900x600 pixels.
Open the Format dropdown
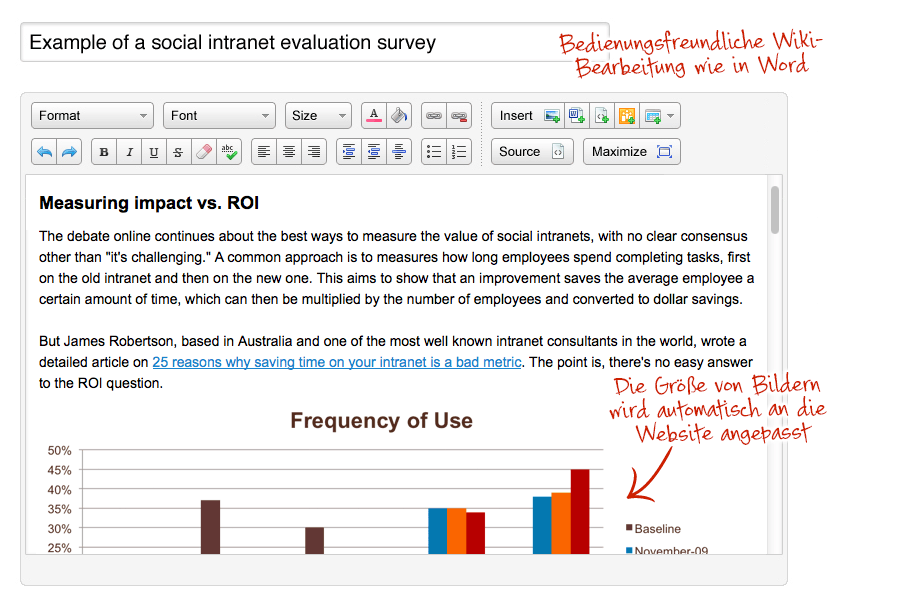92,116
